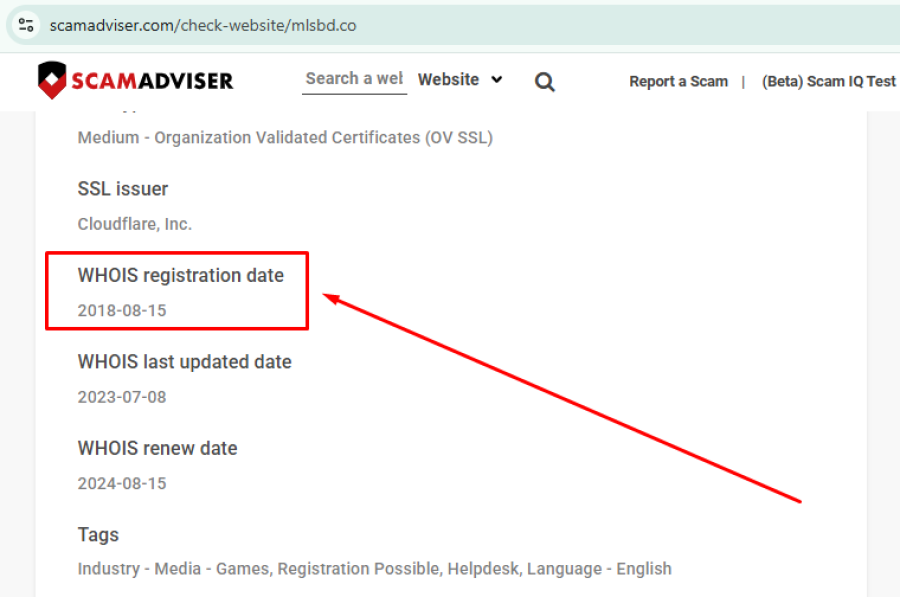Select the 2018-08-15 registration date value
The height and width of the screenshot is (597, 900).
(122, 311)
